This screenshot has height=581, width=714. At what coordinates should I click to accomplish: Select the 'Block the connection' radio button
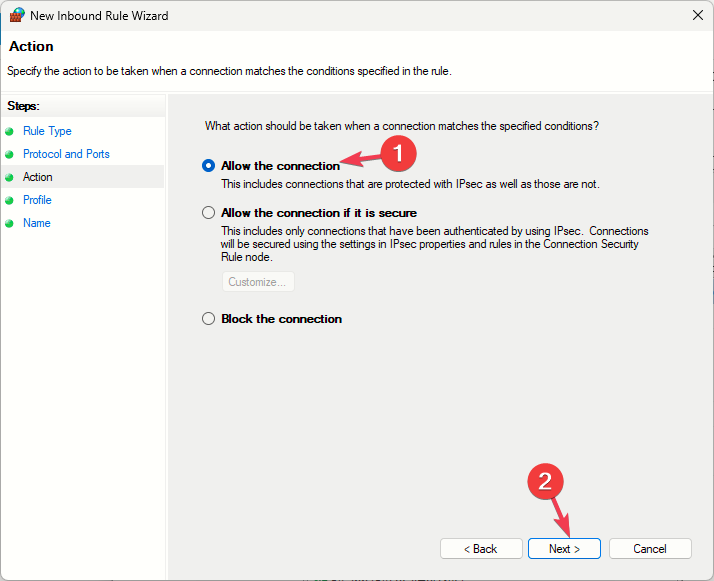point(209,319)
